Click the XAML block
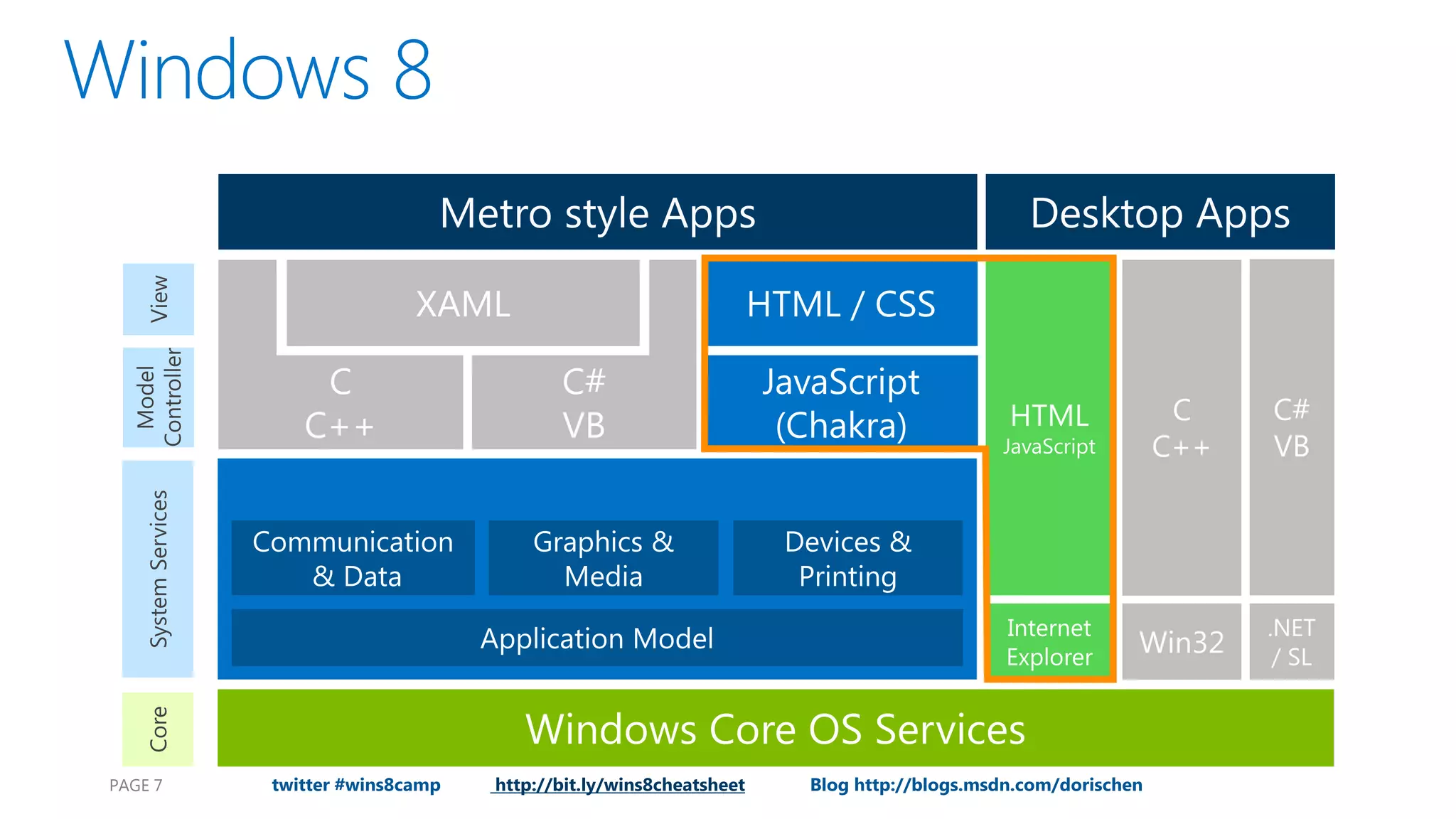The height and width of the screenshot is (819, 1456). 463,304
